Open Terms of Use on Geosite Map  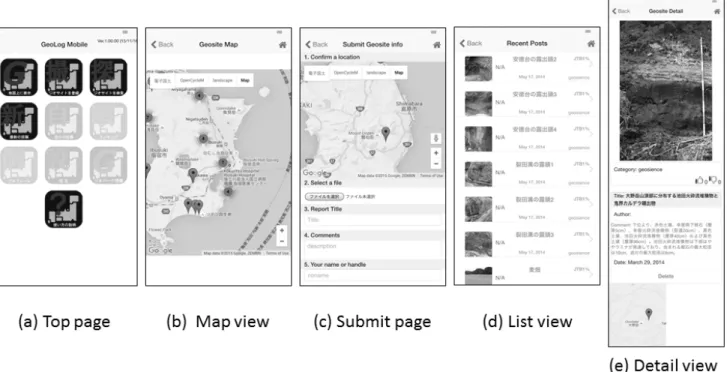click(x=277, y=253)
